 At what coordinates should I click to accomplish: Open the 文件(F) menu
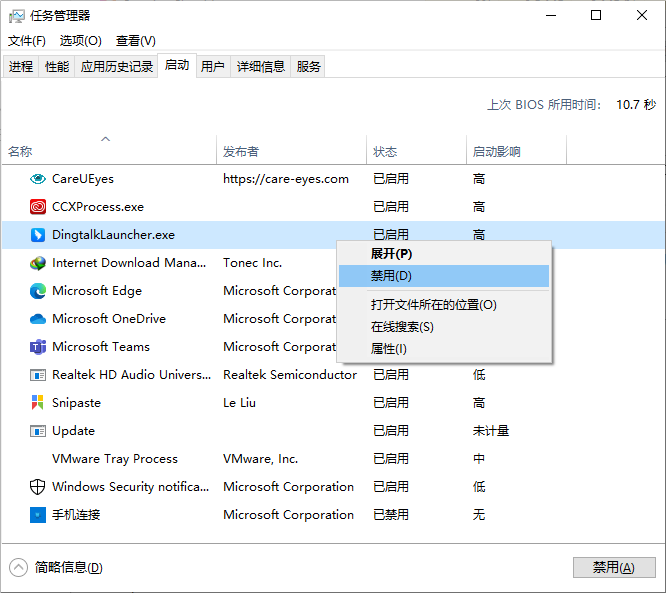[x=27, y=41]
